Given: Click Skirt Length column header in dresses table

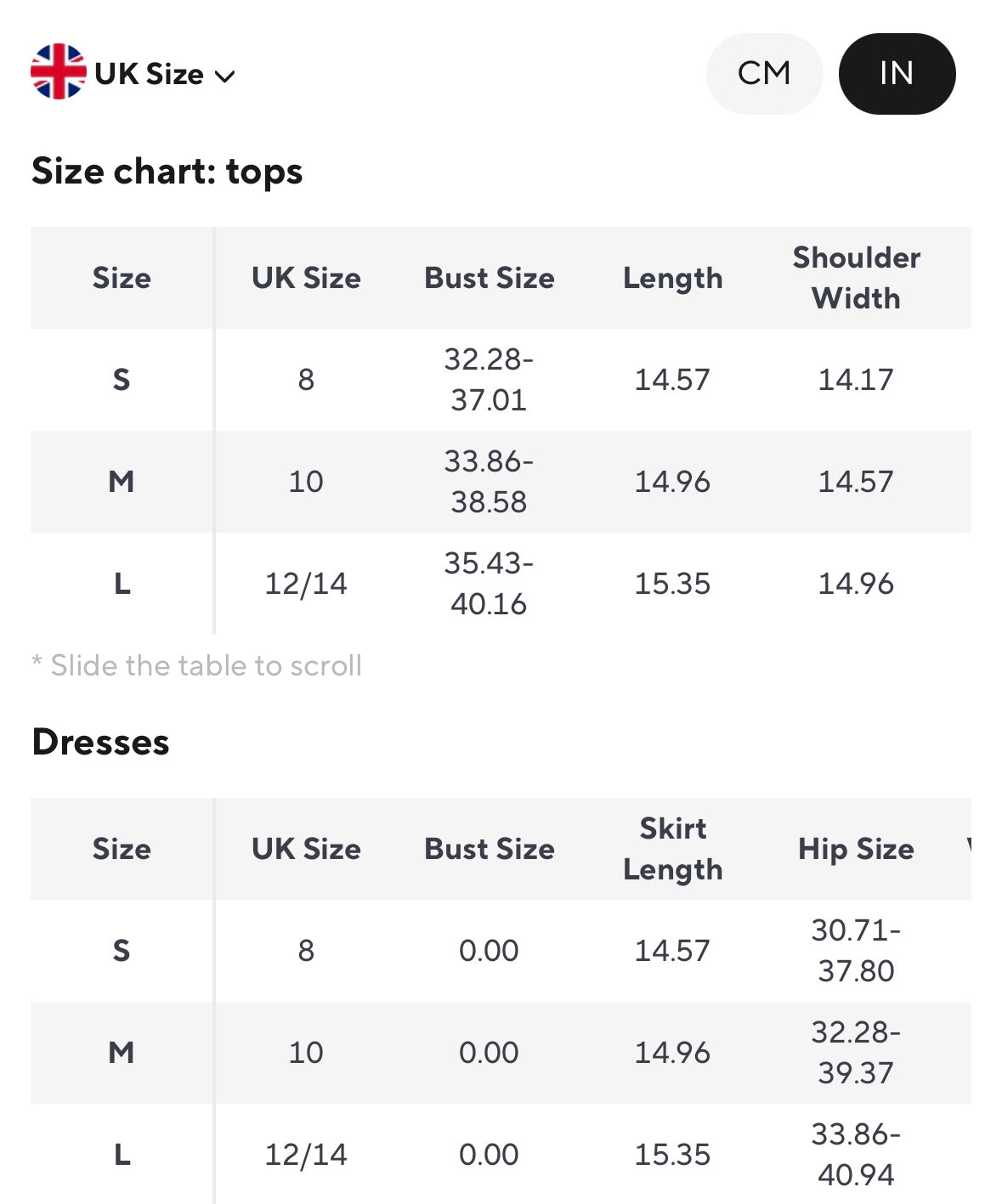Looking at the screenshot, I should [x=672, y=849].
